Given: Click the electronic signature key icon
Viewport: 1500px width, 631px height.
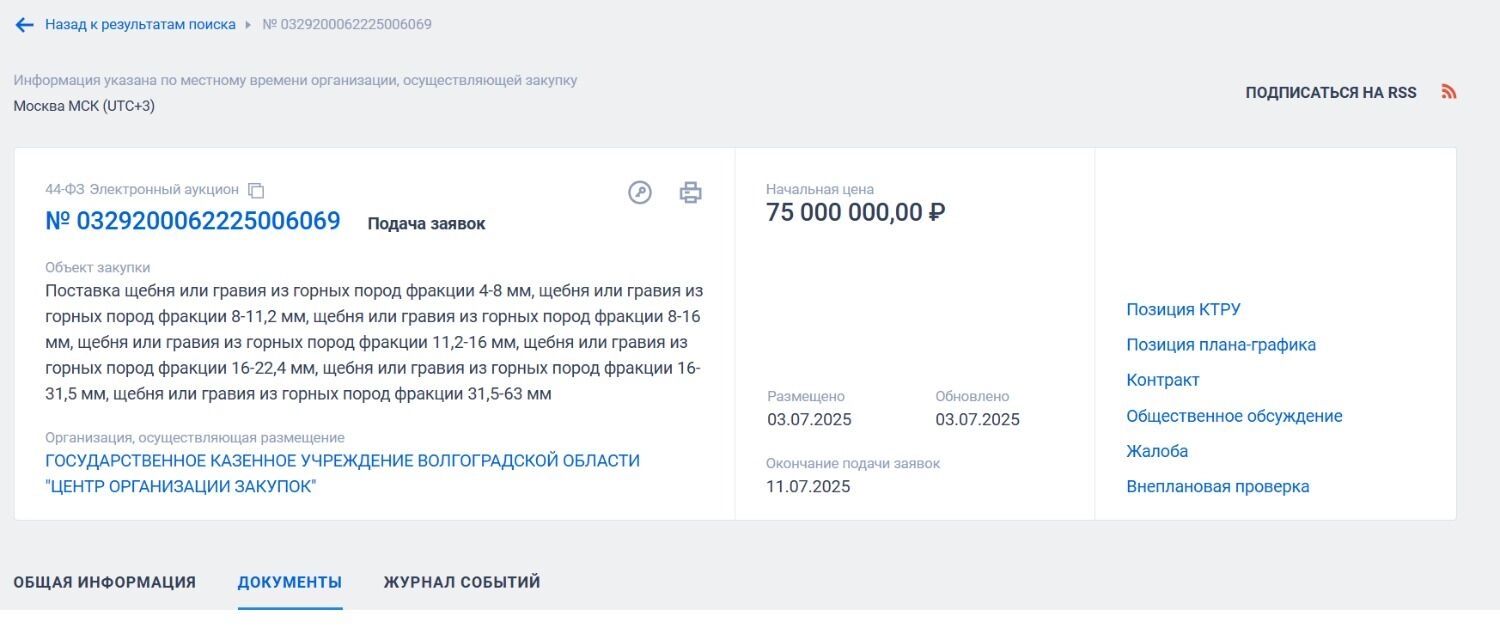Looking at the screenshot, I should [640, 193].
